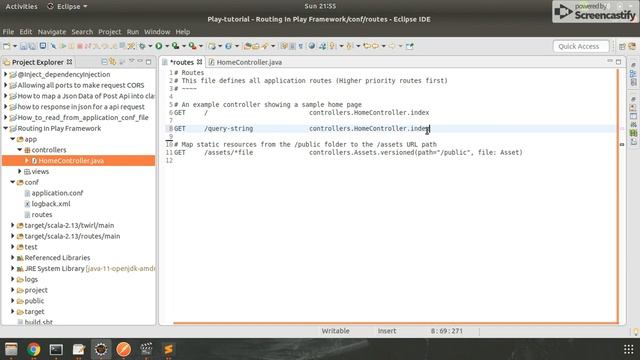Collapse the Routing In Play Framework project
Screen dimensions: 640x360
[6, 128]
